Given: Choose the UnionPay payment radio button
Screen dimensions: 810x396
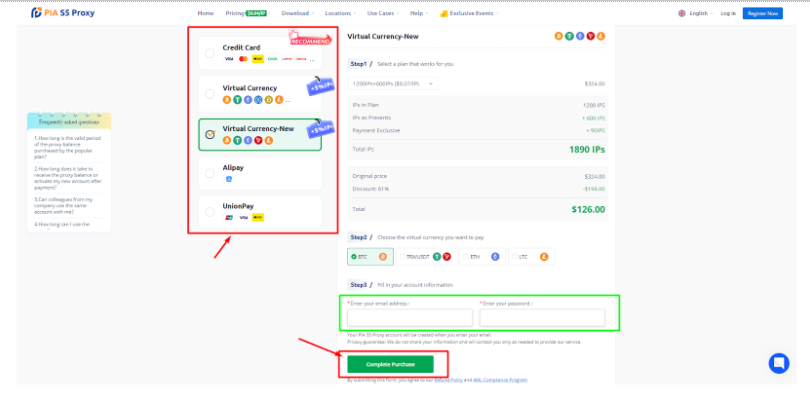Looking at the screenshot, I should (x=210, y=212).
